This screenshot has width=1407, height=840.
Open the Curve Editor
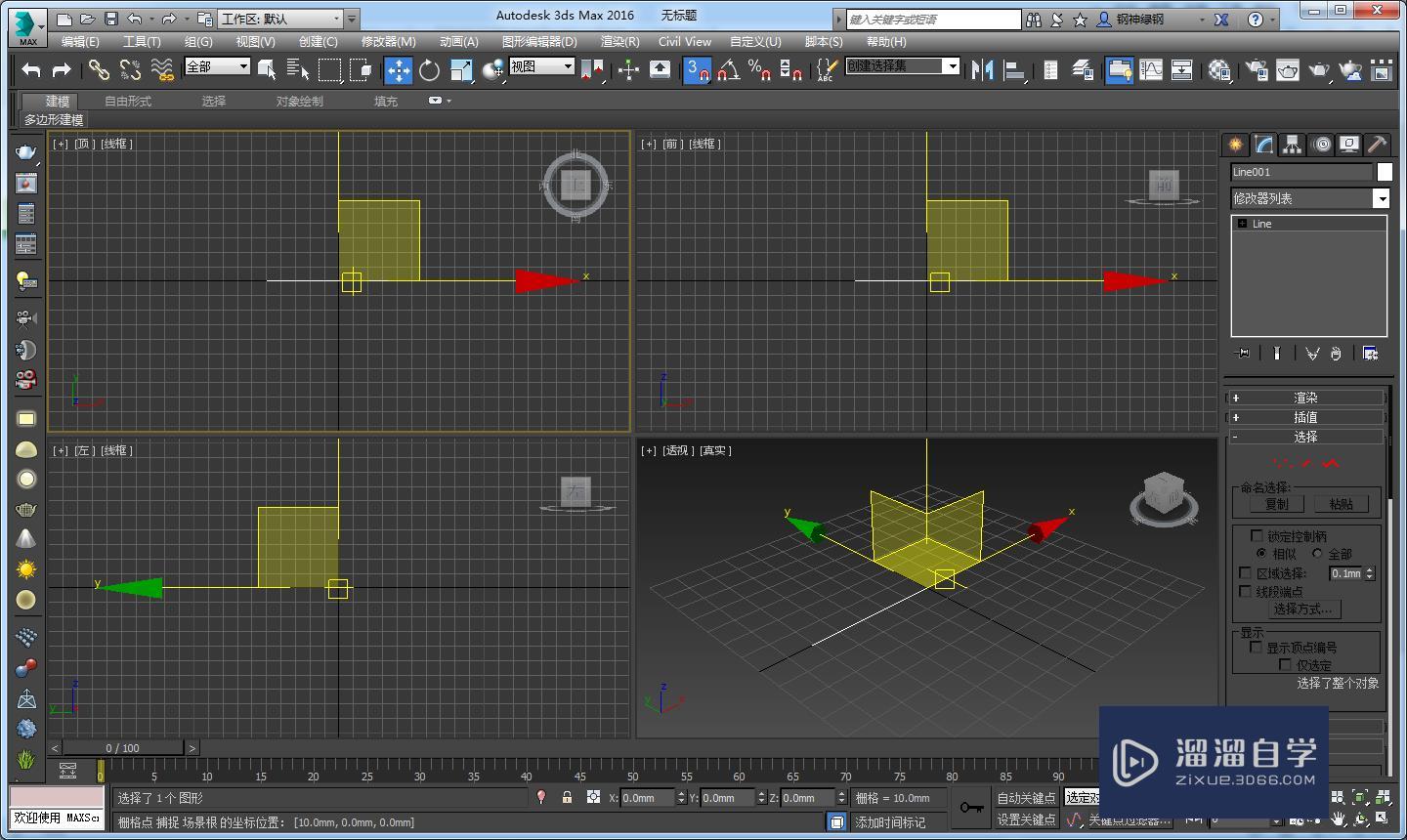1151,69
